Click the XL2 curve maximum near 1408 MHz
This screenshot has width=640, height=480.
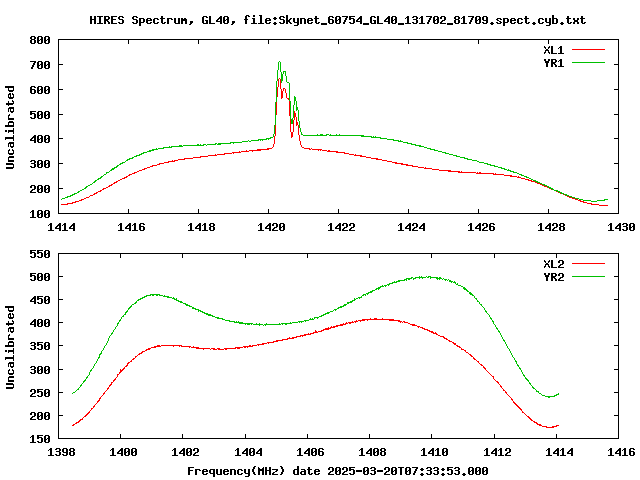tap(376, 319)
